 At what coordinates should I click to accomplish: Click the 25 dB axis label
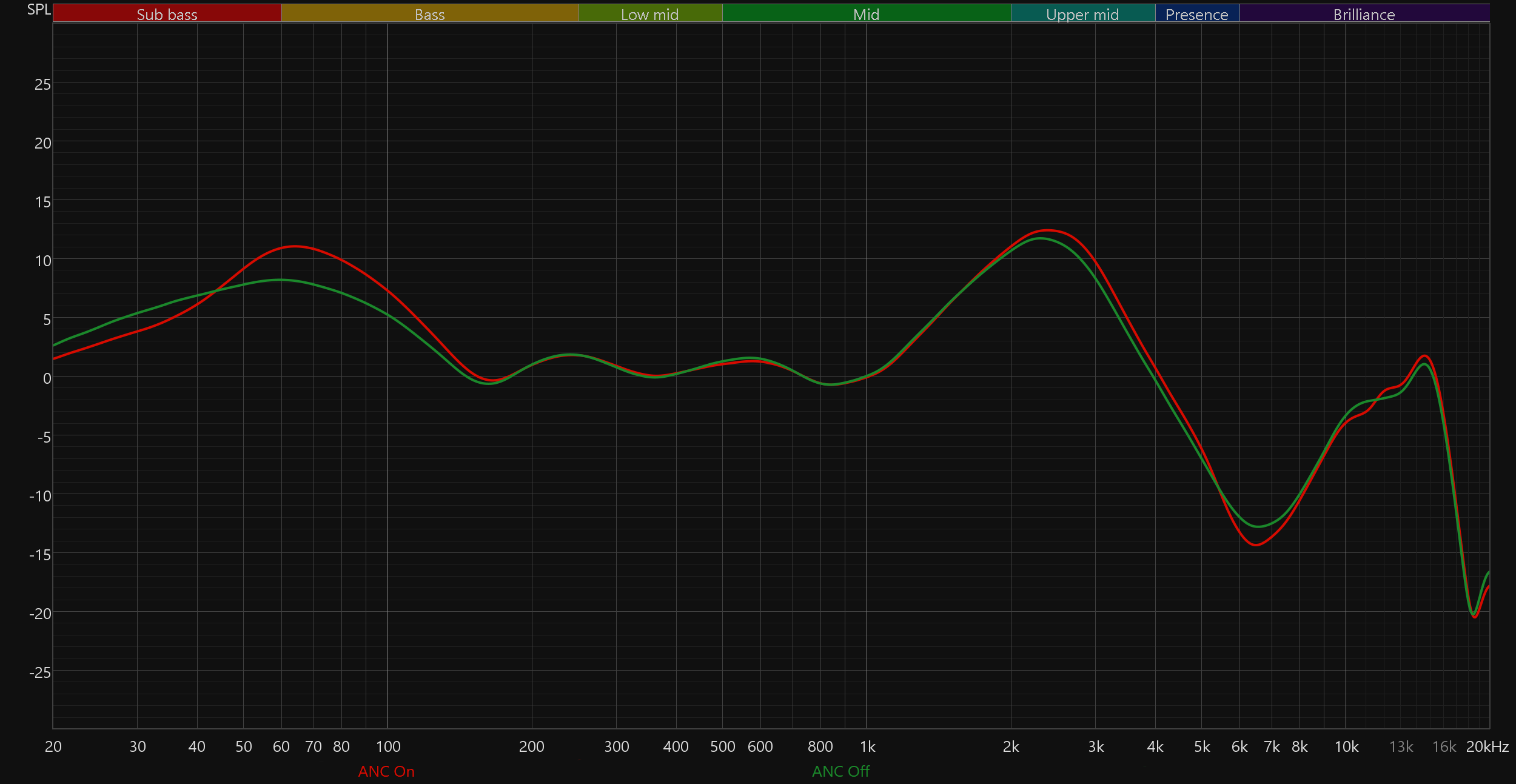(42, 84)
